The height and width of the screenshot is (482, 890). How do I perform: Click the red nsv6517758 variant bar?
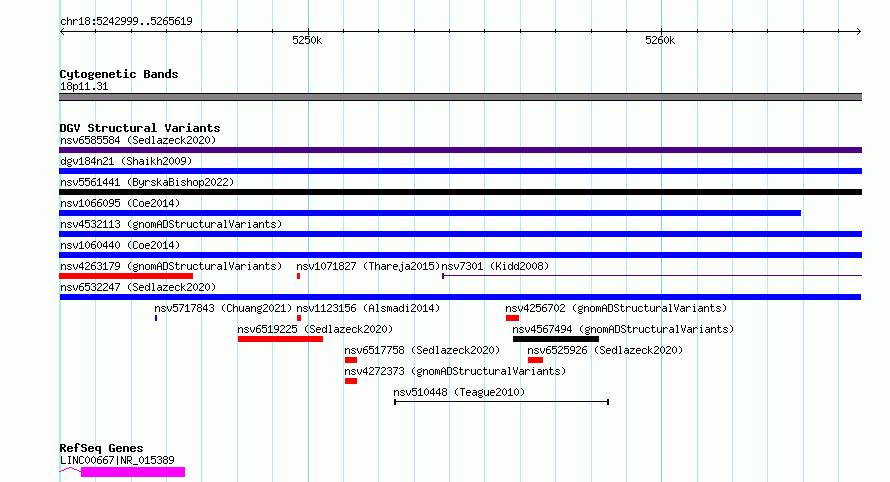pos(351,360)
